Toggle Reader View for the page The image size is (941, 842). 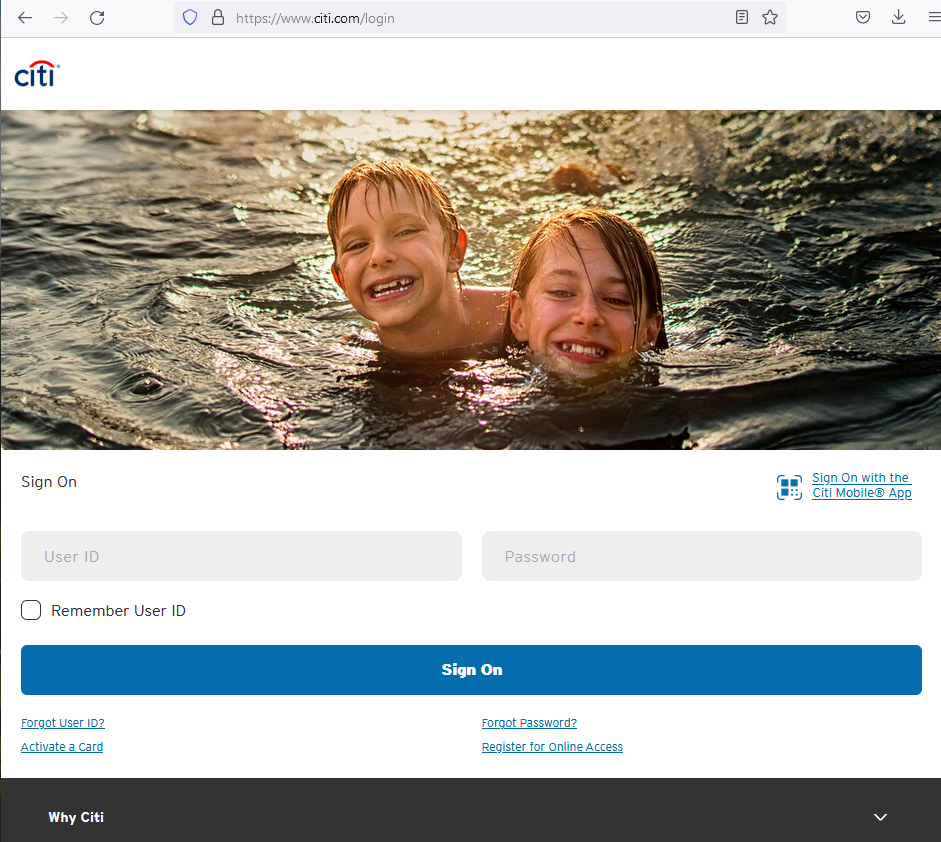[741, 17]
